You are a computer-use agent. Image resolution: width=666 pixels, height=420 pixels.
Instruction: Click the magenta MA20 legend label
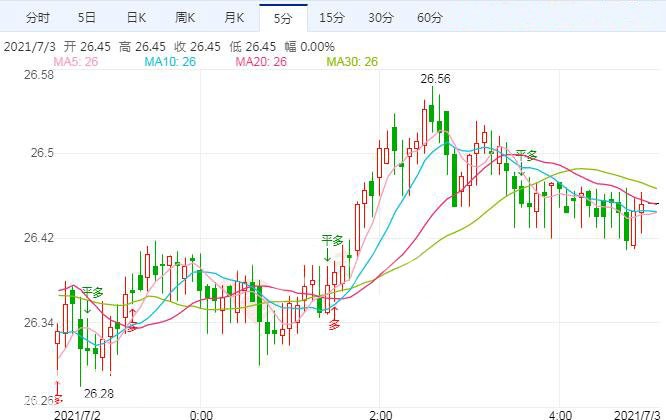tap(260, 62)
